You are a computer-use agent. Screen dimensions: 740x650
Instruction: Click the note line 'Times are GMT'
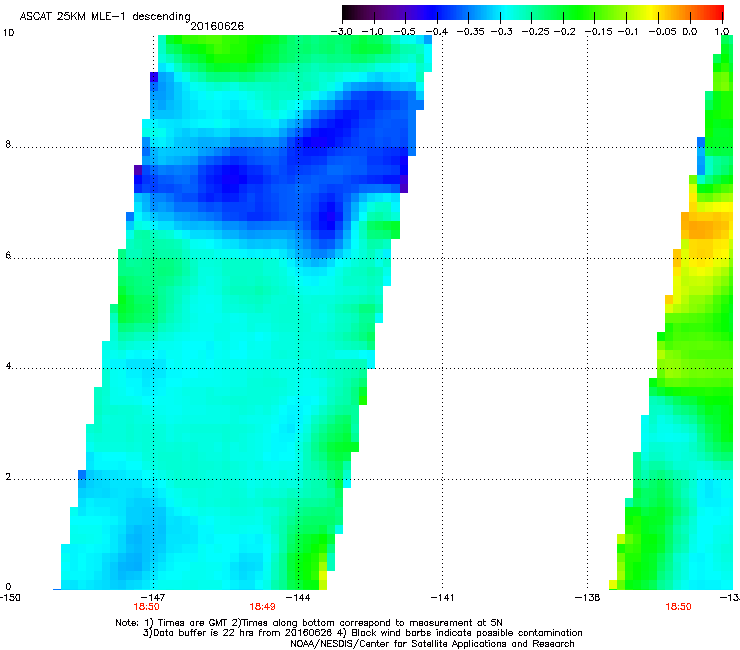click(x=309, y=623)
